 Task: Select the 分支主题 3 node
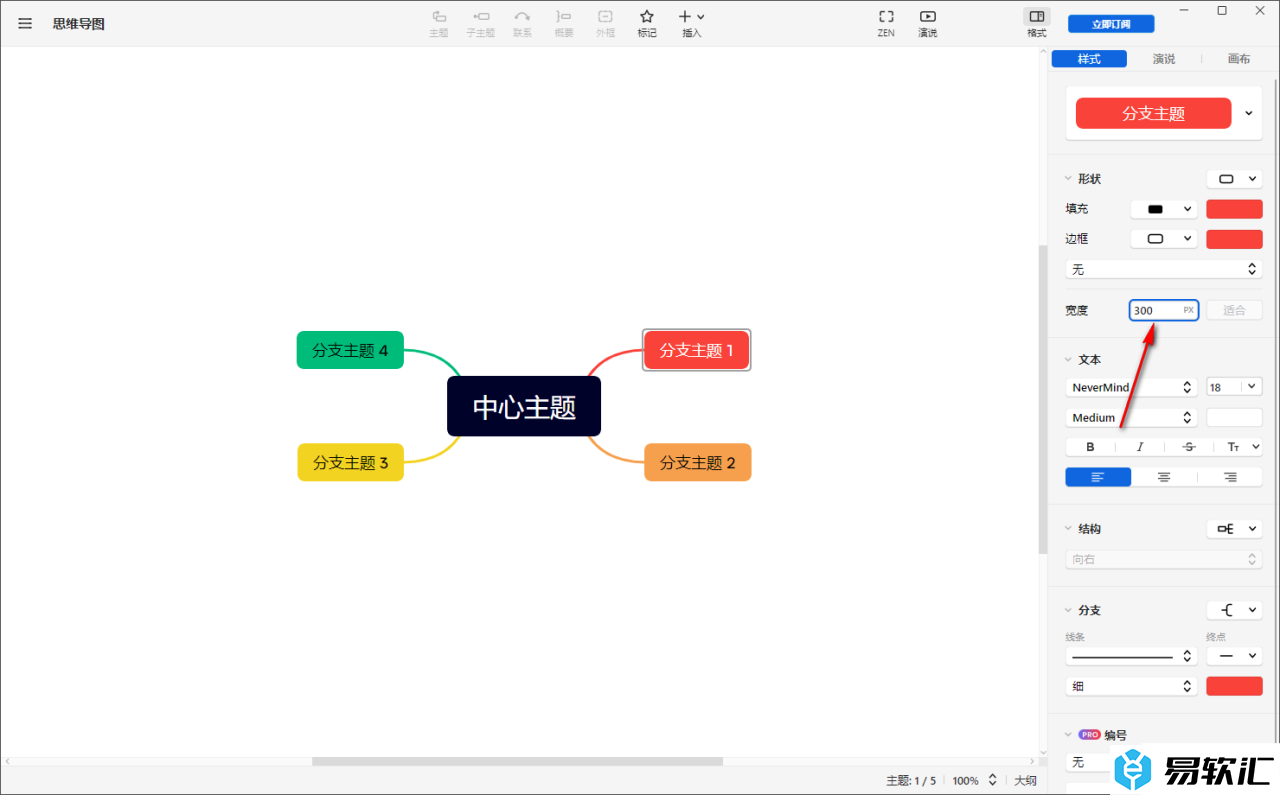coord(351,462)
